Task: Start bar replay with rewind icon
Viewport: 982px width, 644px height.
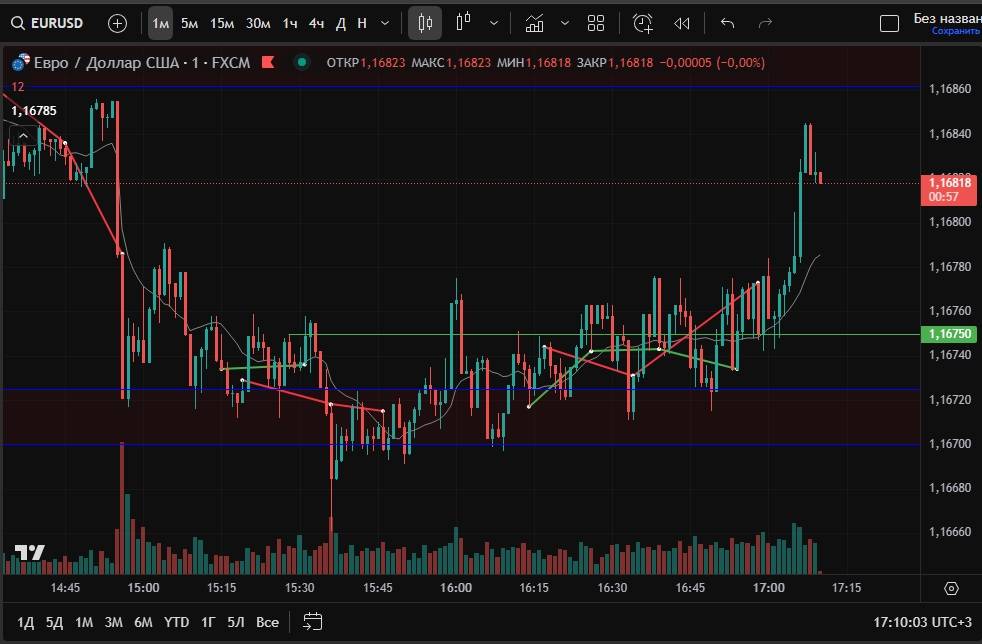Action: pyautogui.click(x=682, y=23)
